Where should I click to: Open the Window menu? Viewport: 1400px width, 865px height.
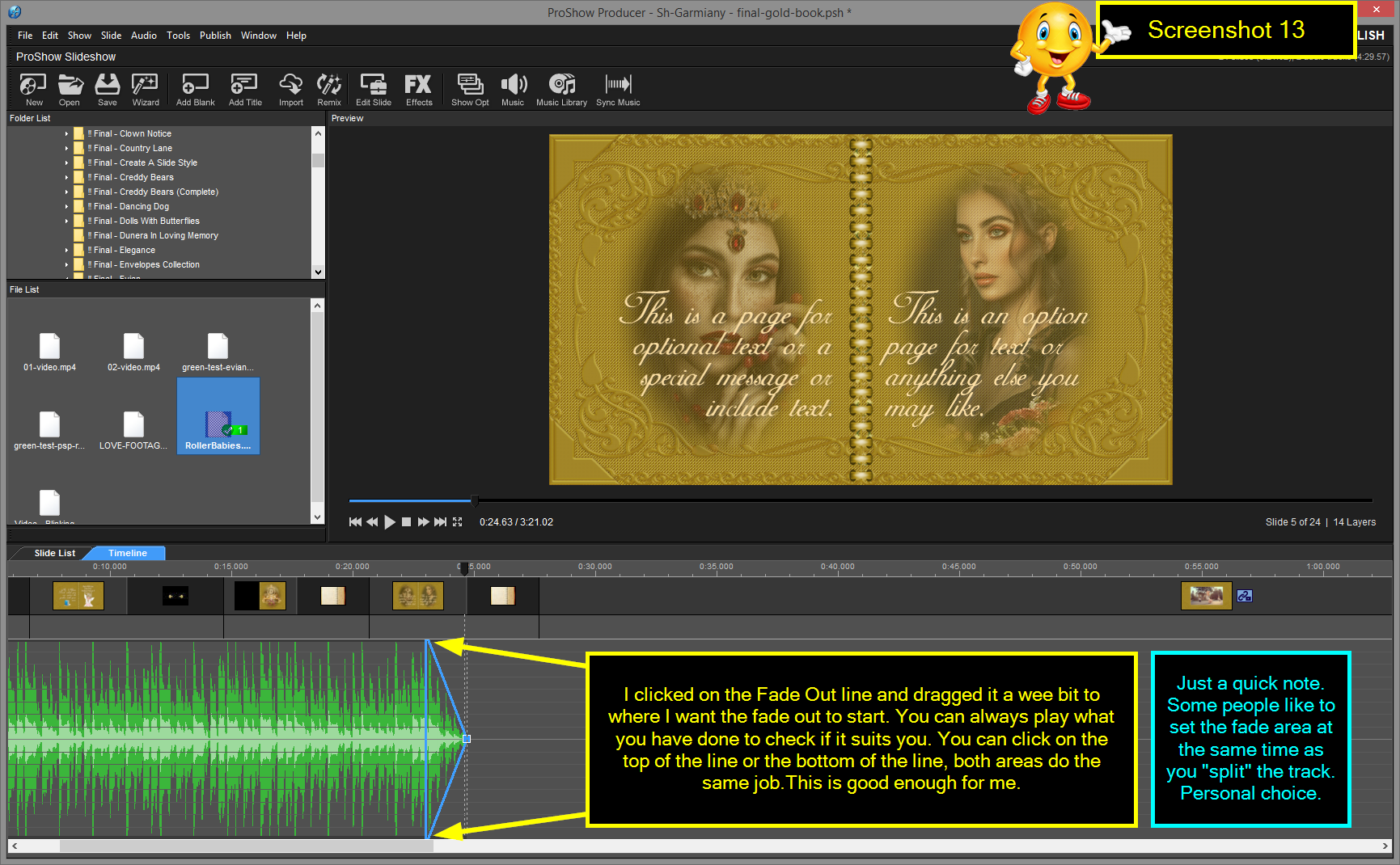coord(259,36)
